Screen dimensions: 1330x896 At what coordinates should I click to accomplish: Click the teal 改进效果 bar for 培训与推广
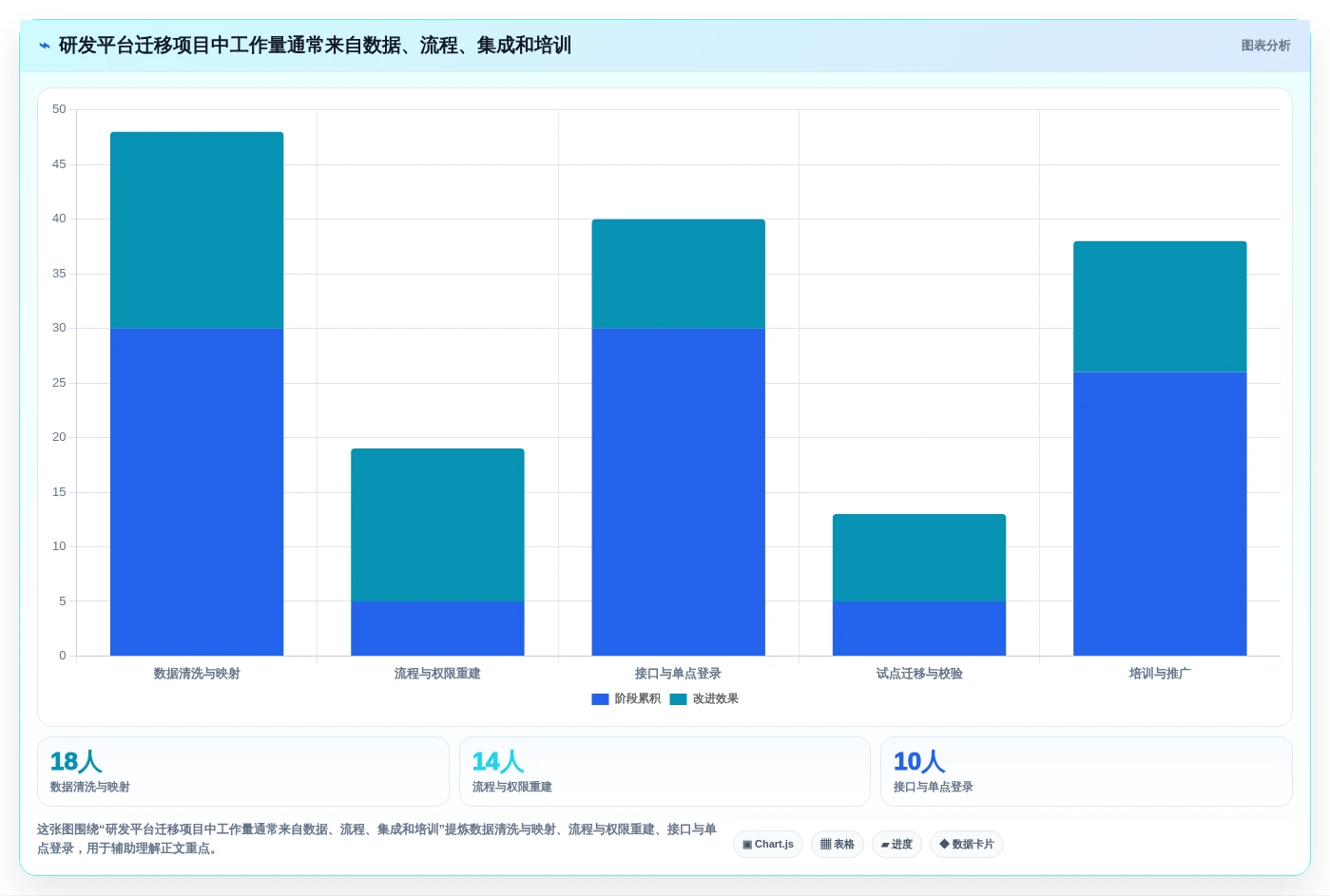pyautogui.click(x=1160, y=307)
